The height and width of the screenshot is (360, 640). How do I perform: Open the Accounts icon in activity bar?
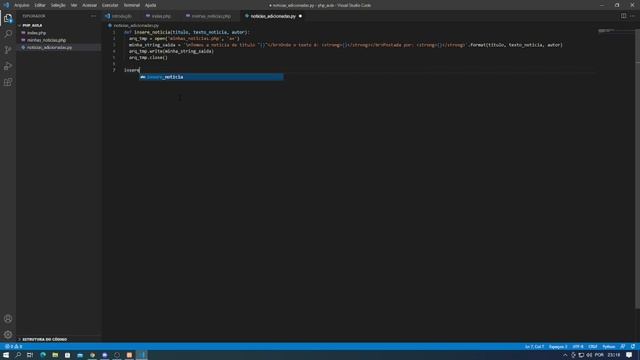(8, 319)
